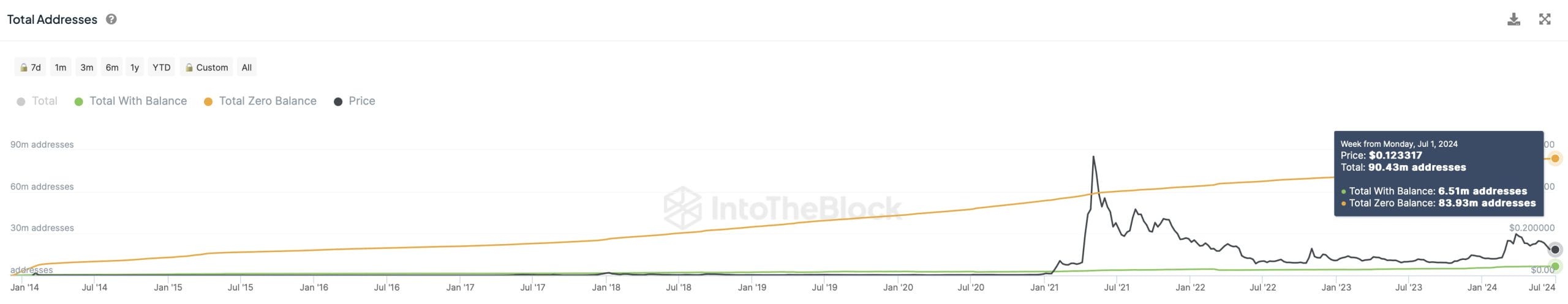
Task: Hide the Total With Balance series
Action: tap(130, 101)
